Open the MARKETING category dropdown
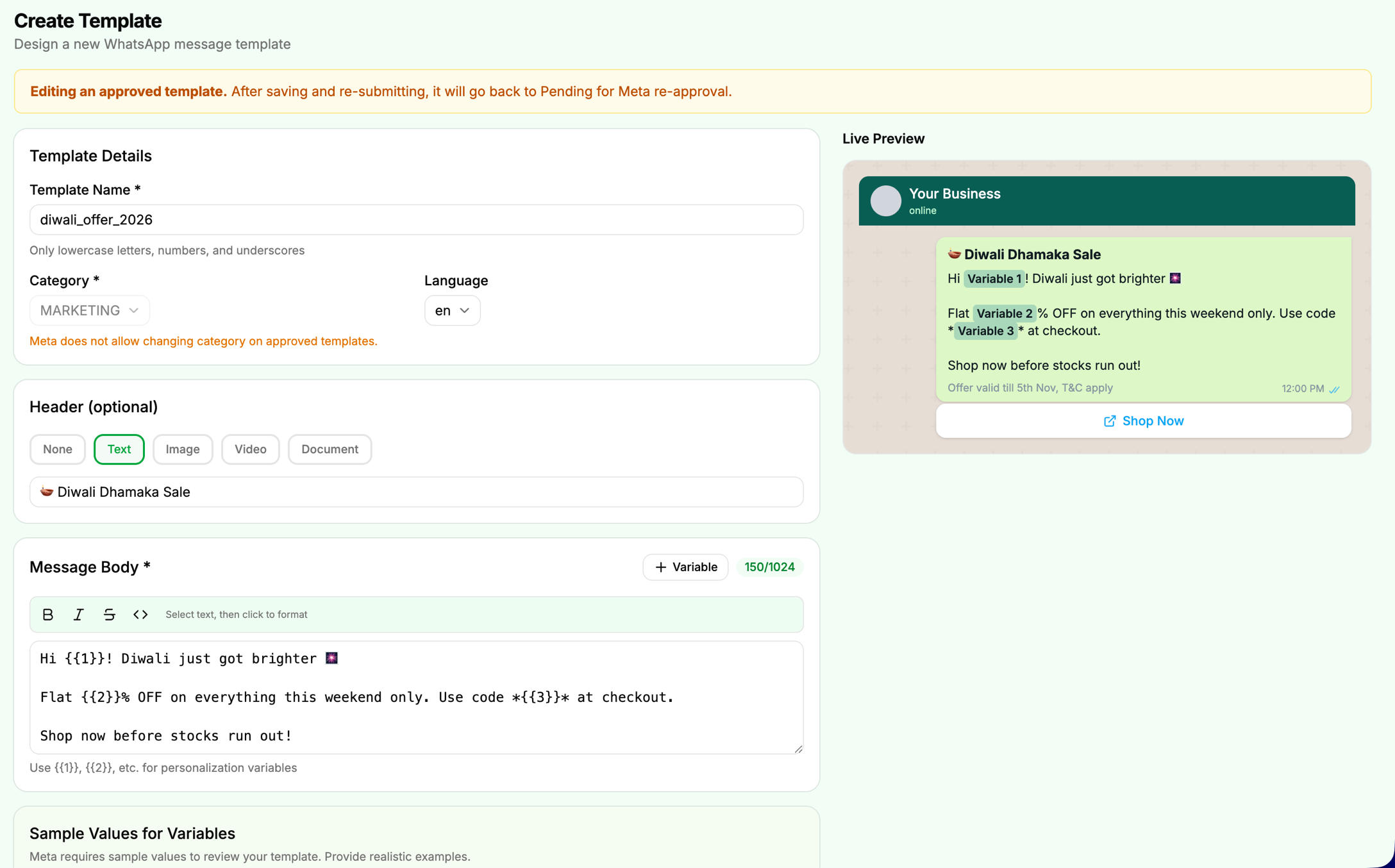Screen dimensions: 1395x868 pyautogui.click(x=90, y=310)
